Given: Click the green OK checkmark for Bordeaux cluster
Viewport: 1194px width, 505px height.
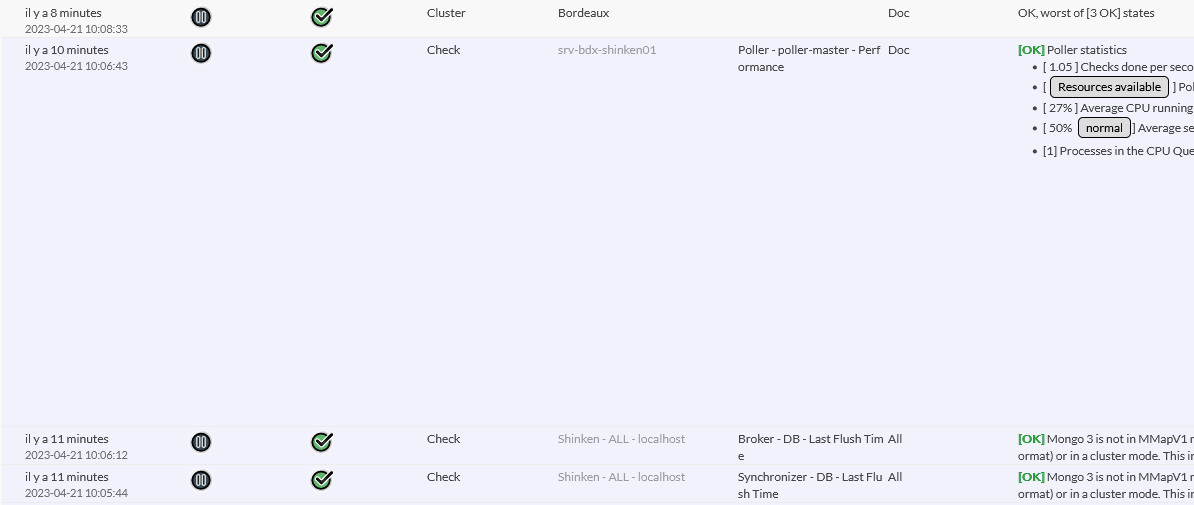Looking at the screenshot, I should [x=322, y=17].
